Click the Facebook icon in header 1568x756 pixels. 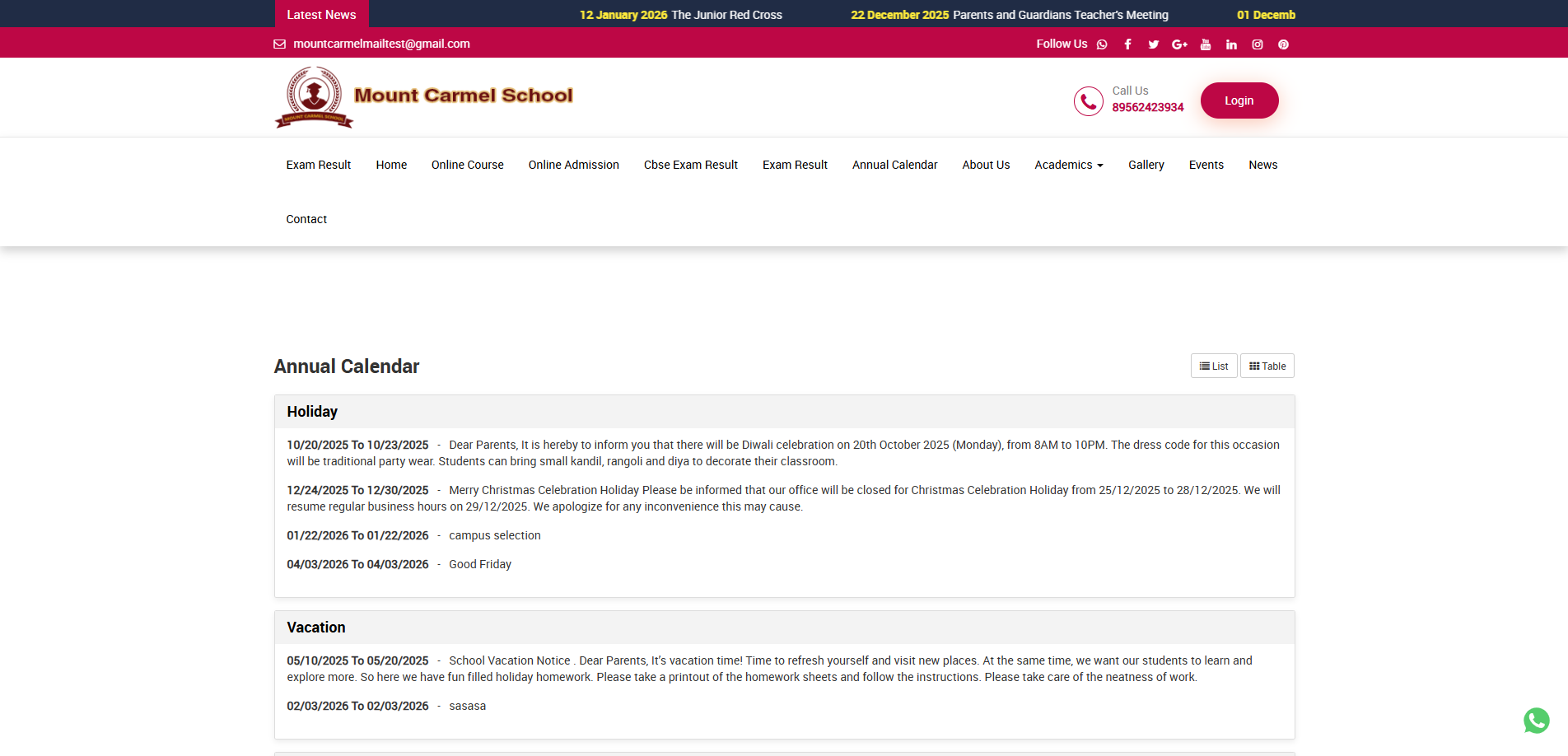click(x=1127, y=44)
